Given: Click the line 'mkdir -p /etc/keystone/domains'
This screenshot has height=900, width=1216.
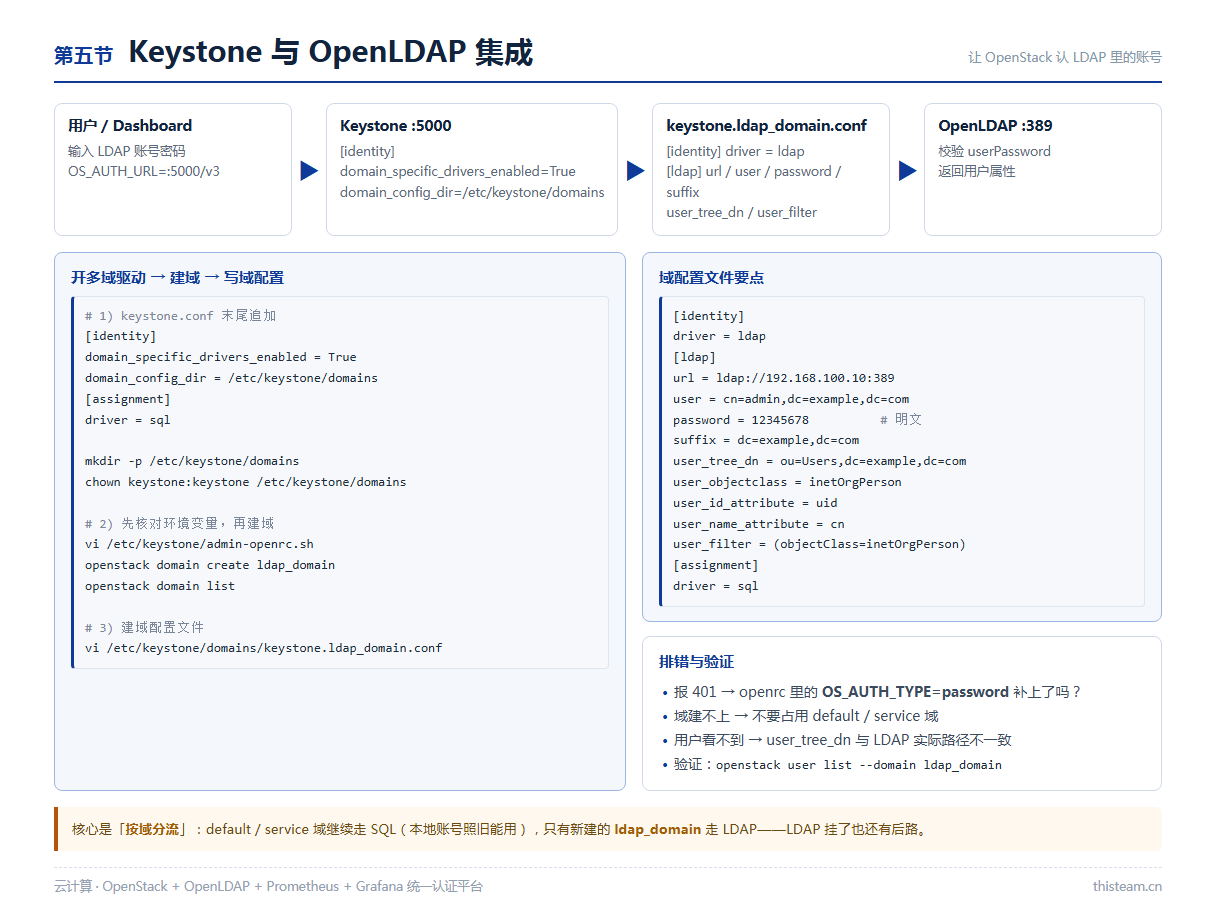Looking at the screenshot, I should (192, 461).
